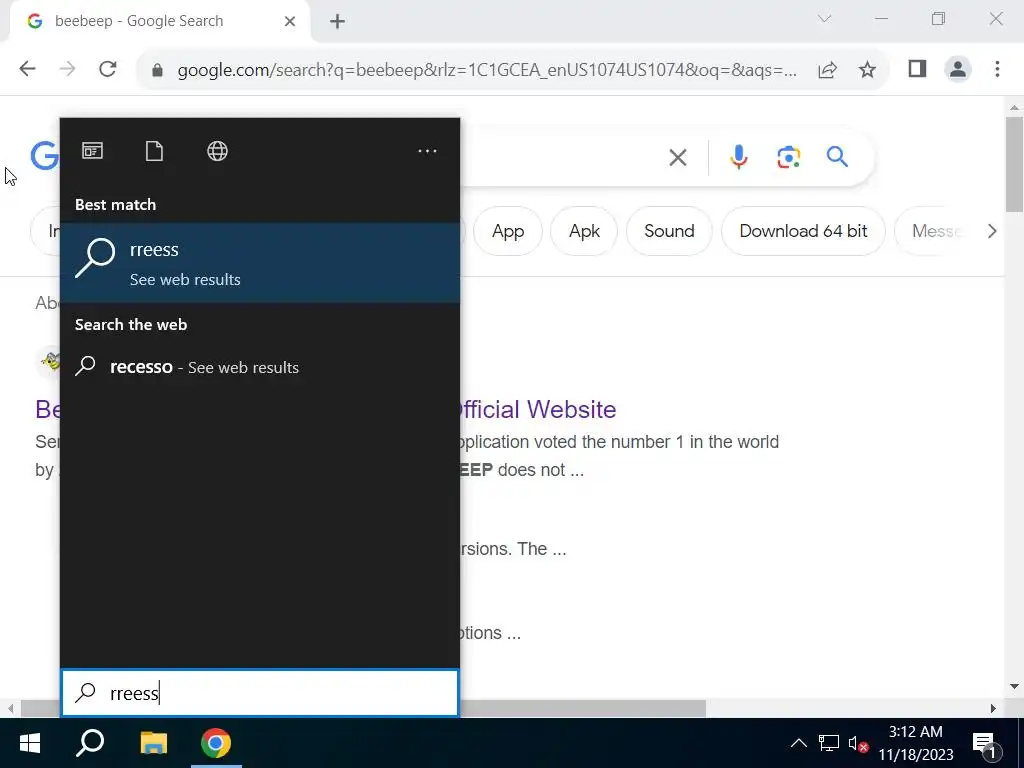Open network status tray icon
This screenshot has height=768, width=1024.
[829, 743]
